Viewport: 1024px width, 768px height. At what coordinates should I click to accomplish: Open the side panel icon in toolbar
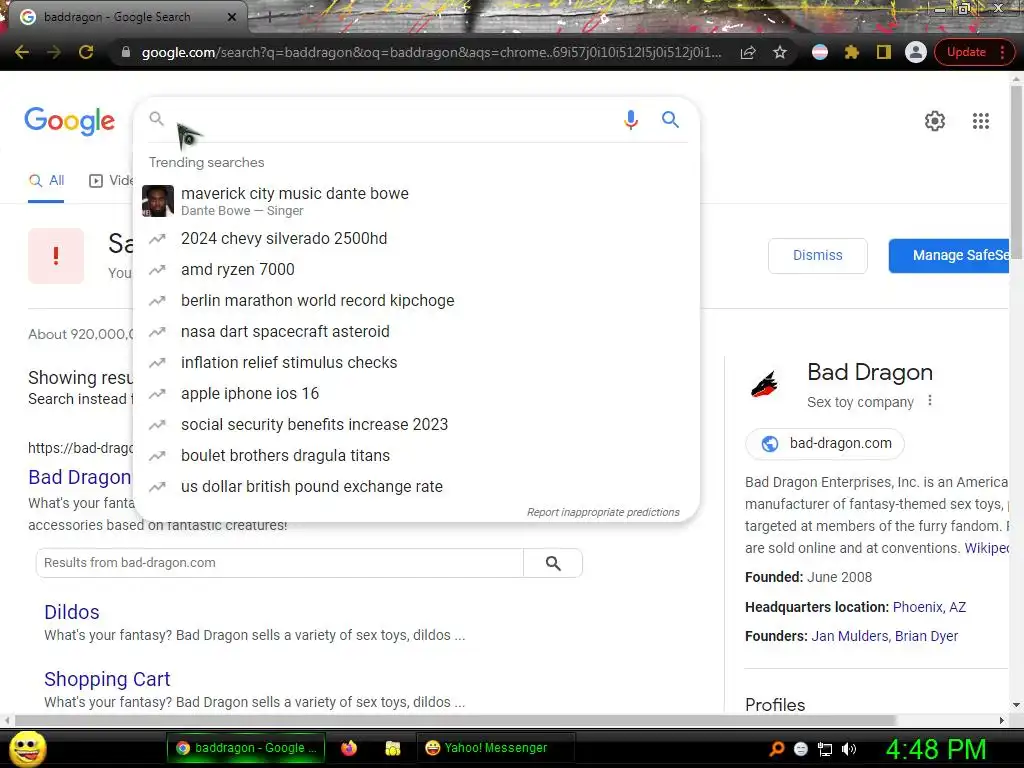pos(884,52)
